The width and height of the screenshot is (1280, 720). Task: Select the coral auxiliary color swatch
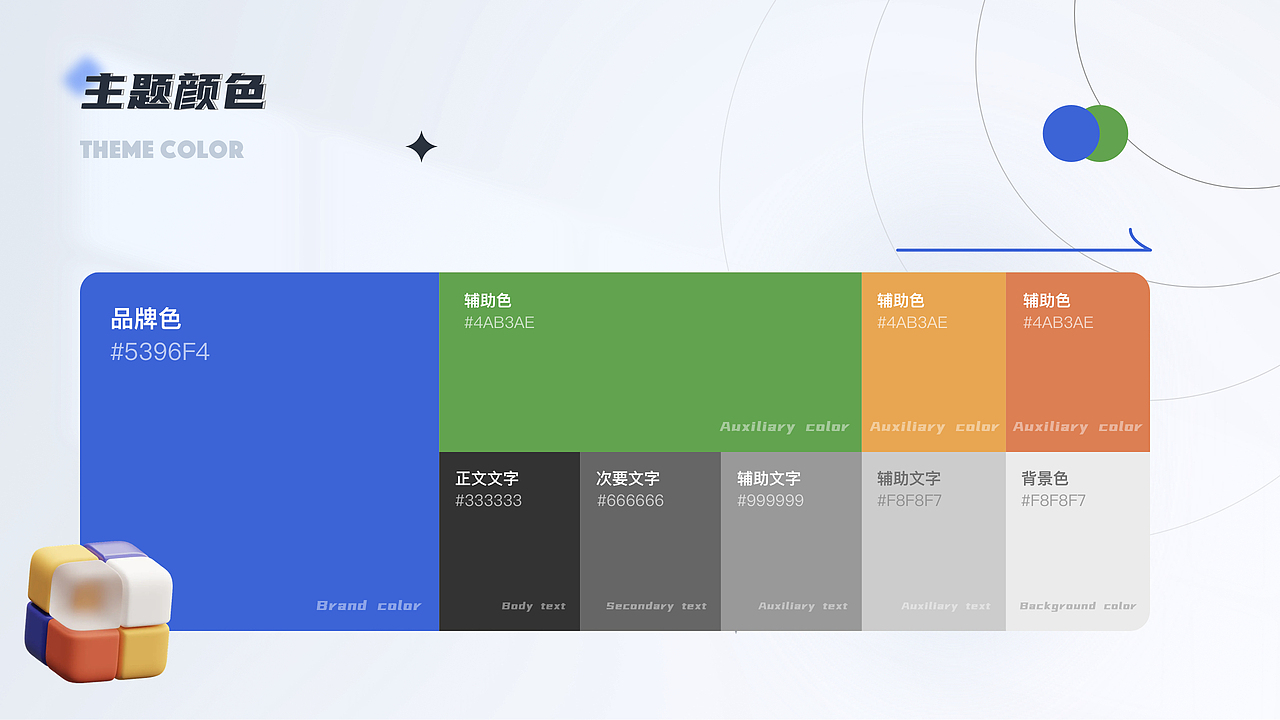tap(1078, 361)
